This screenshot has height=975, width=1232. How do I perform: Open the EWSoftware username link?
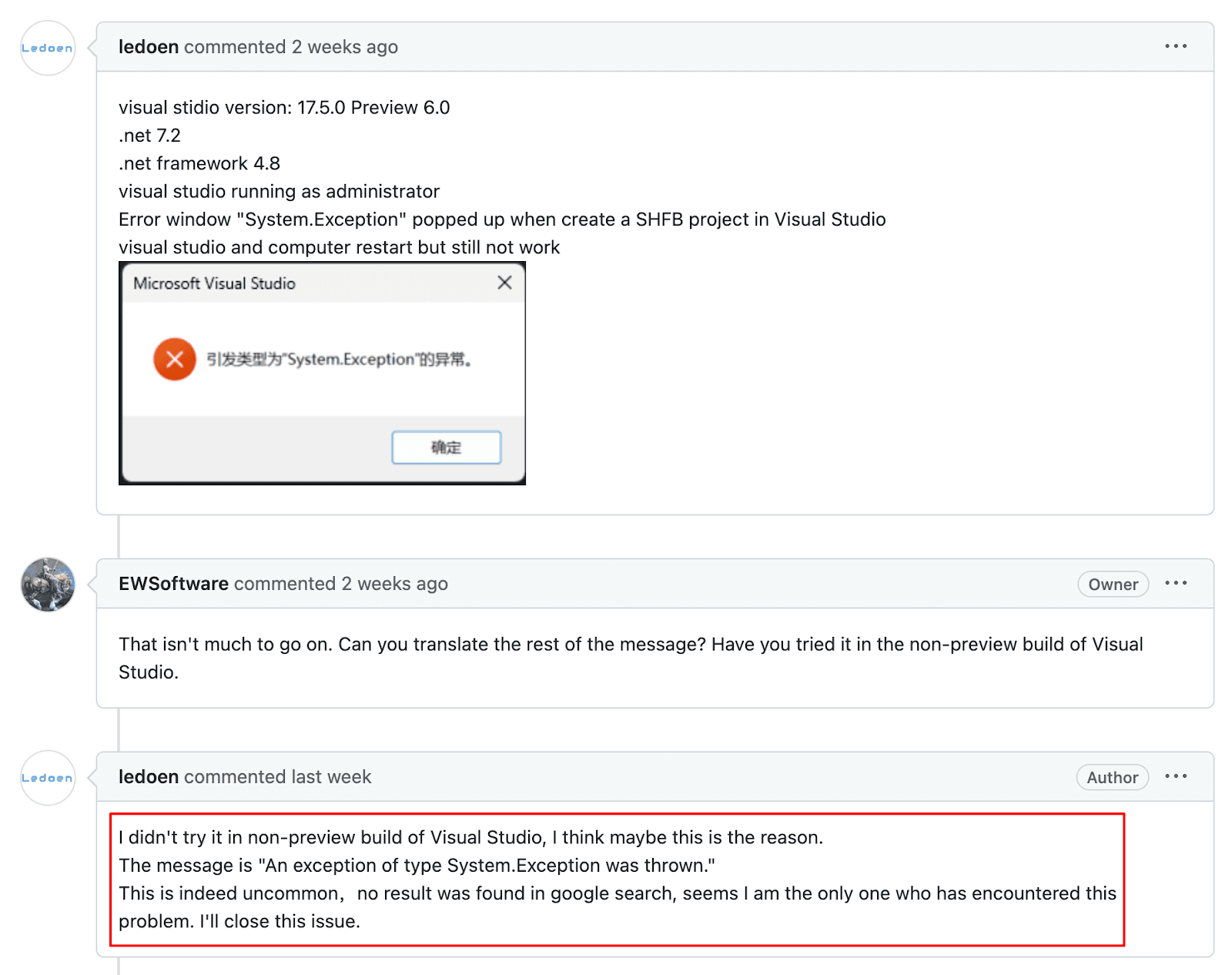173,584
